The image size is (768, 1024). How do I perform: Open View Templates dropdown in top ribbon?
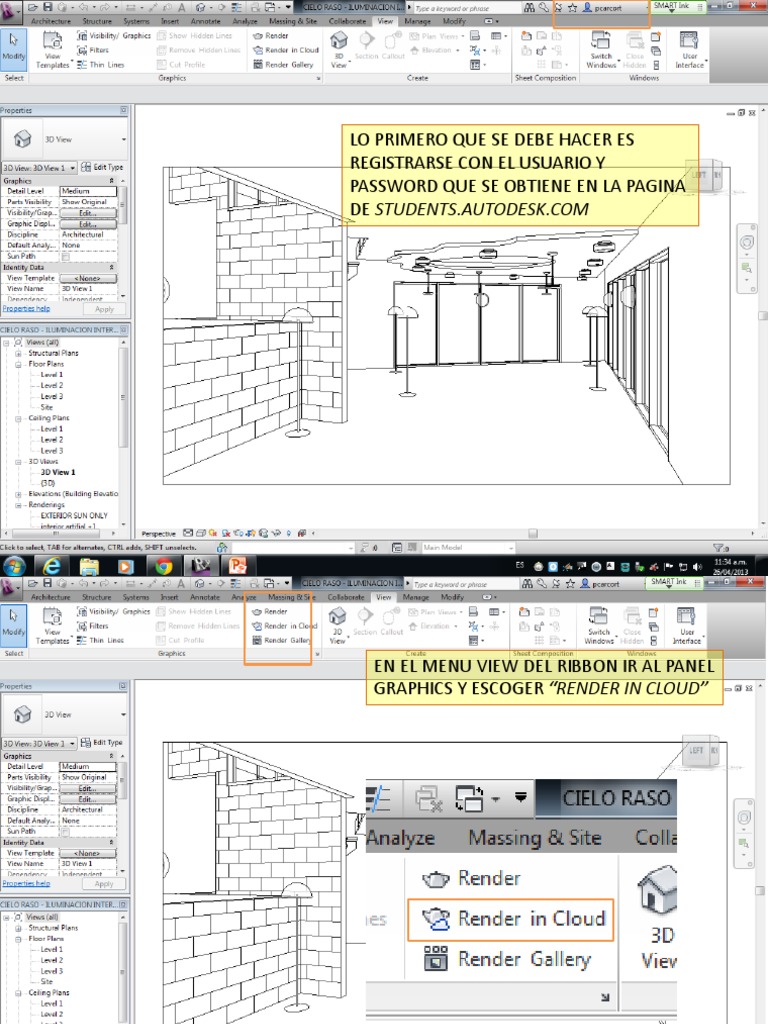tap(52, 50)
